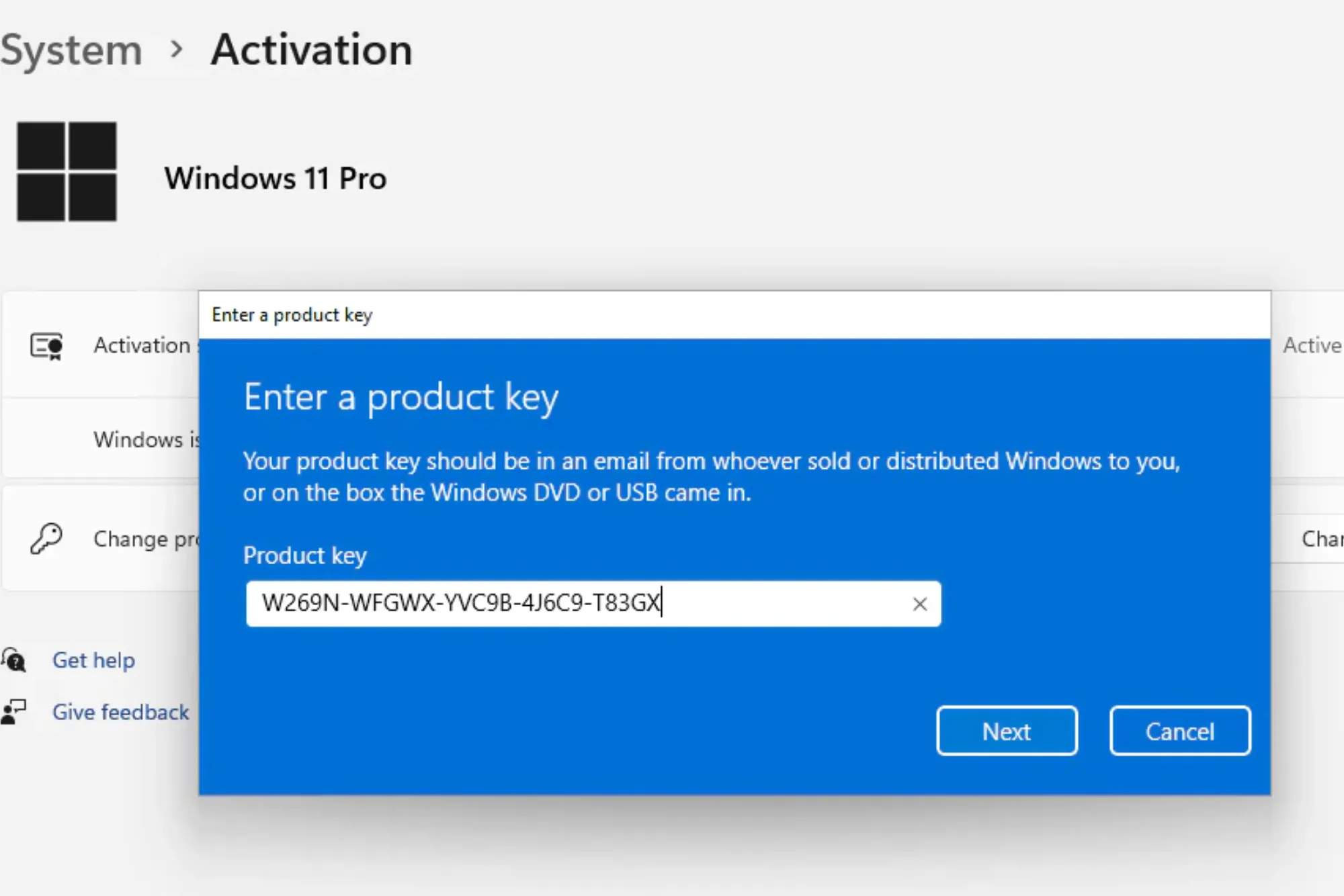The image size is (1344, 896).
Task: Click the Active status text
Action: (1312, 345)
